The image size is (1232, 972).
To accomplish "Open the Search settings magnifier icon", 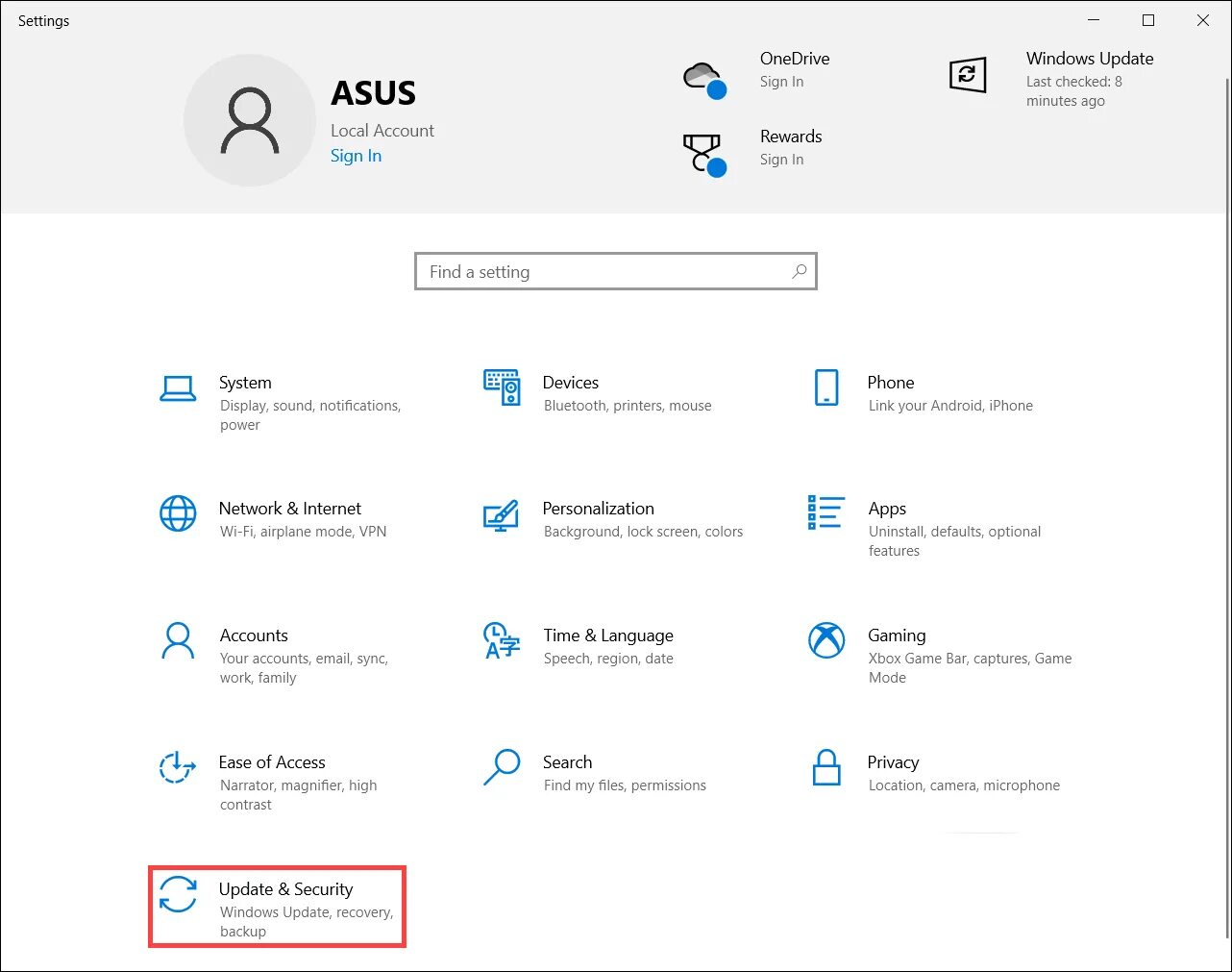I will tap(502, 767).
